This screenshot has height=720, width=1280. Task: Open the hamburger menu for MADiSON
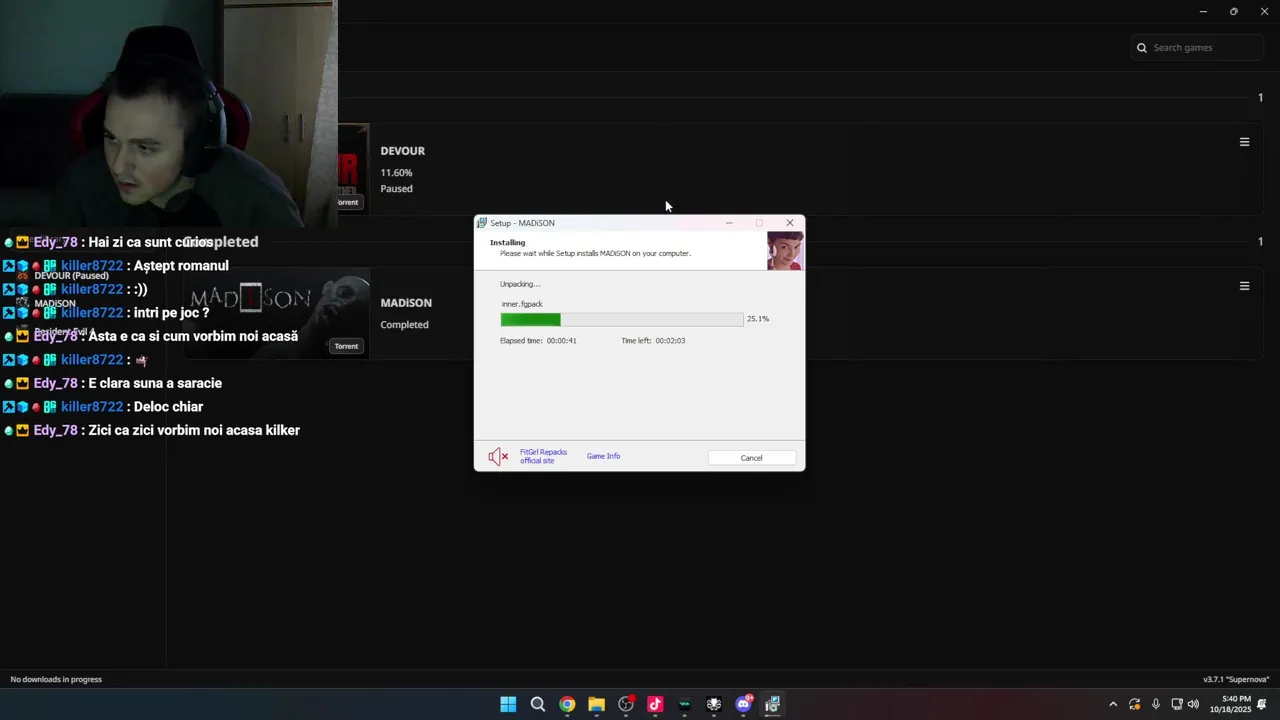(1244, 286)
